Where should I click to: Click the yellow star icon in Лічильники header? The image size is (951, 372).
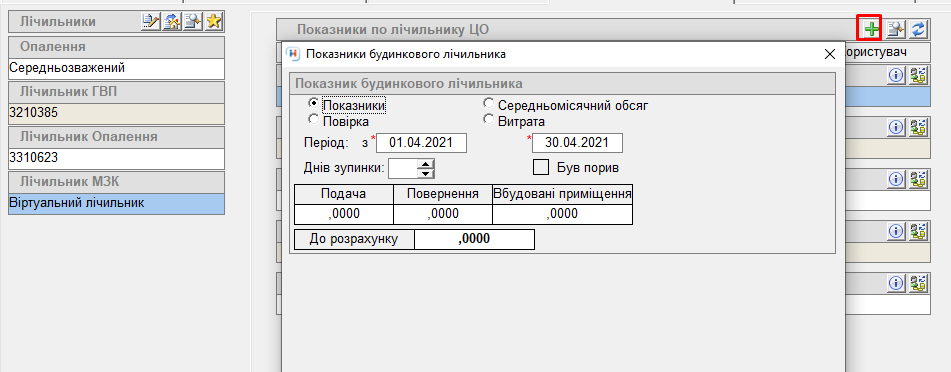(213, 22)
